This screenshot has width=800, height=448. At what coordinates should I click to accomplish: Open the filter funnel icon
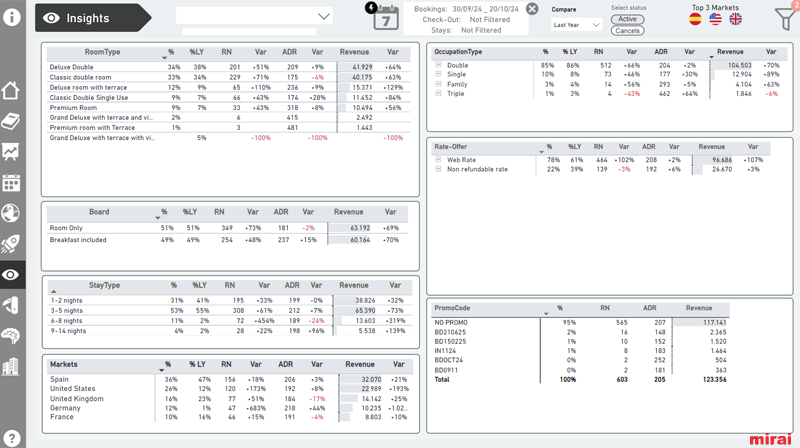[x=786, y=19]
